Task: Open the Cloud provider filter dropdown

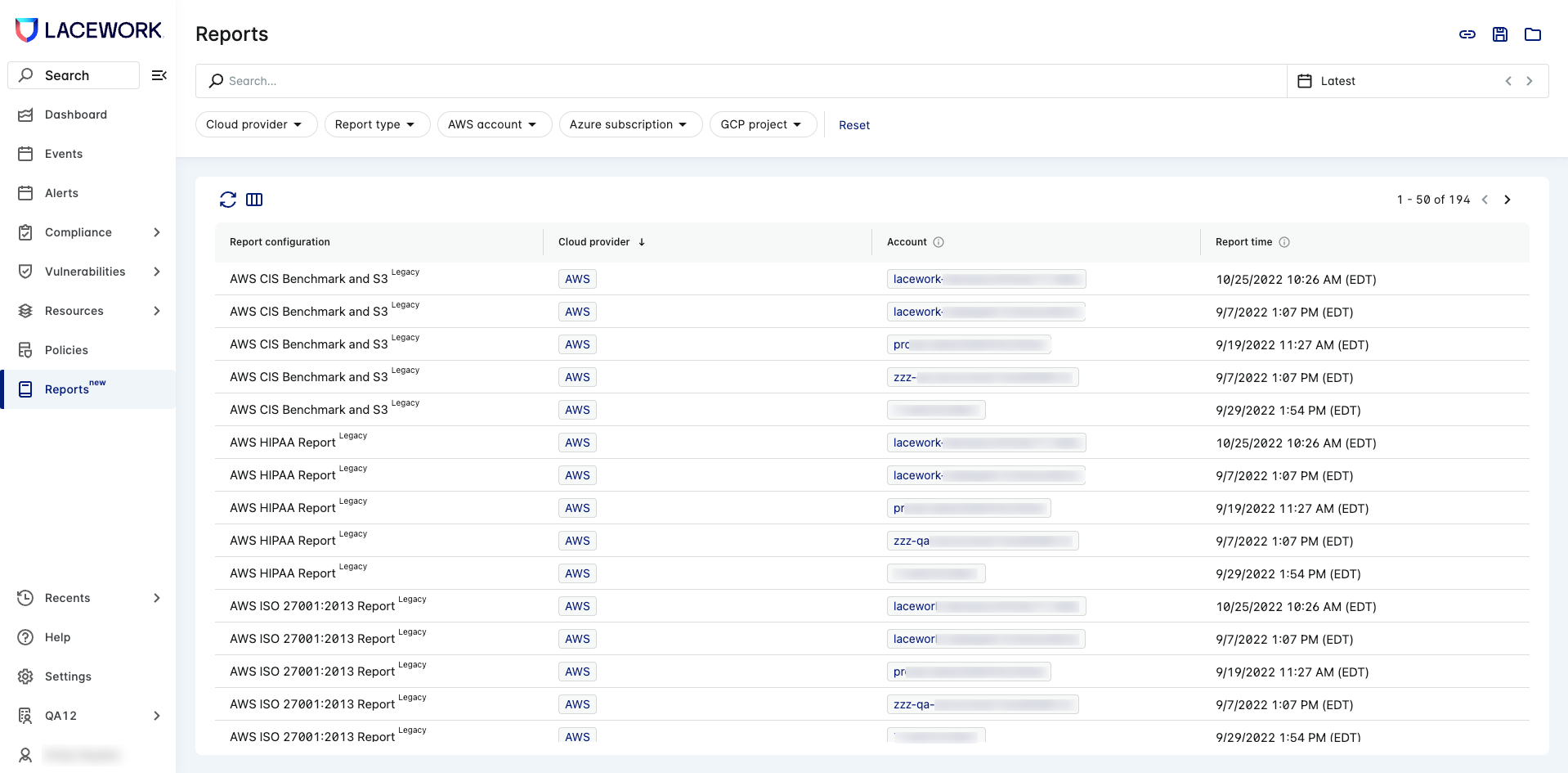Action: tap(255, 124)
